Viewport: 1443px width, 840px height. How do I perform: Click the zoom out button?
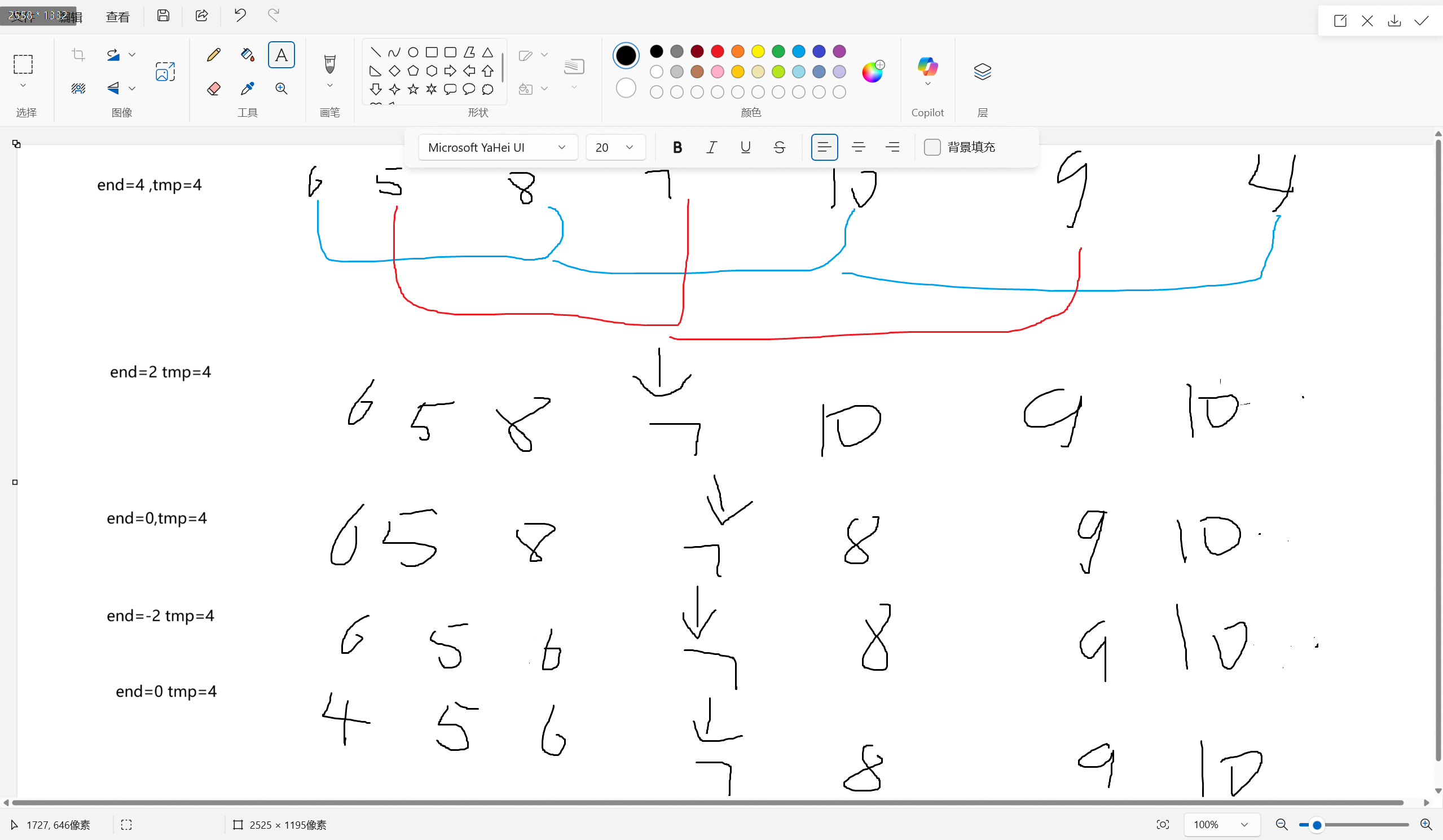(1282, 825)
